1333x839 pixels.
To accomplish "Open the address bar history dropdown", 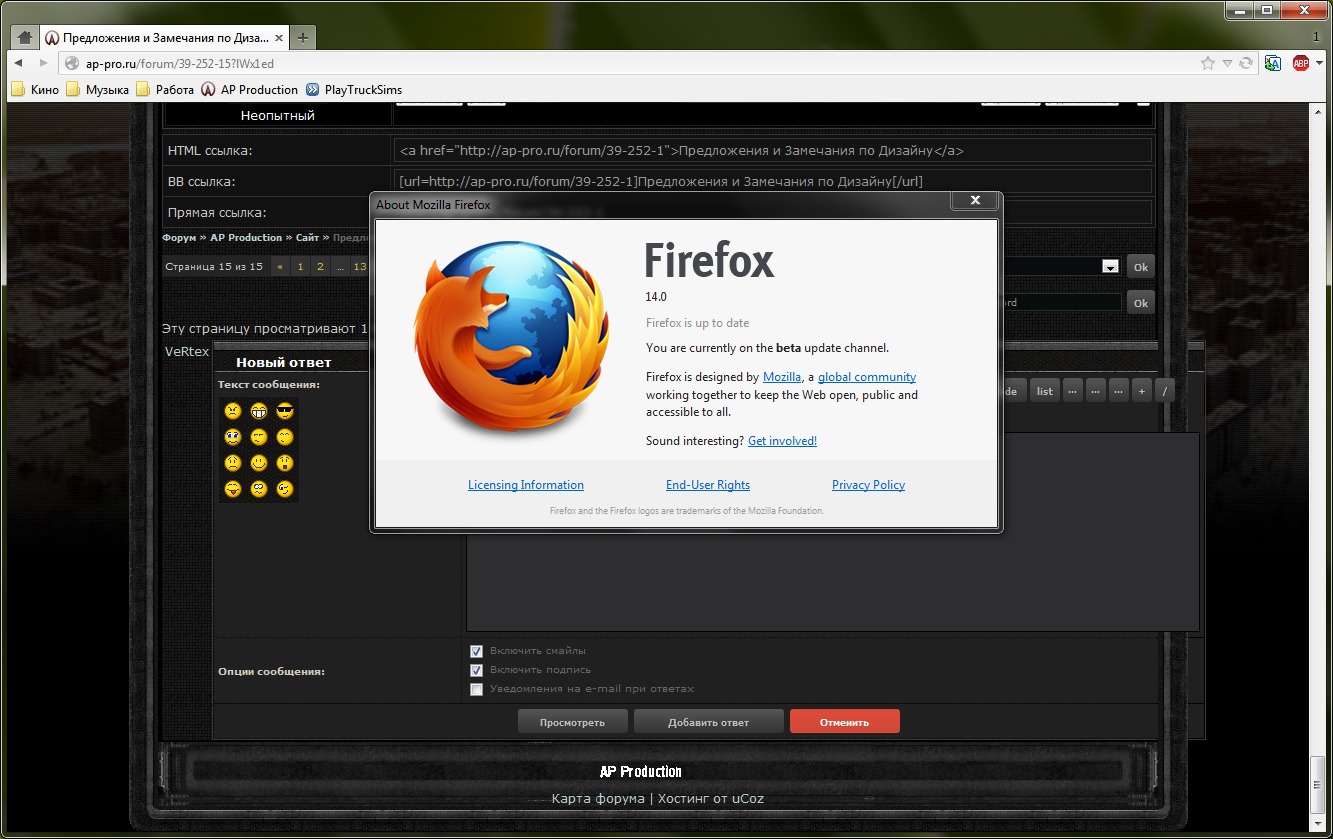I will coord(1227,63).
